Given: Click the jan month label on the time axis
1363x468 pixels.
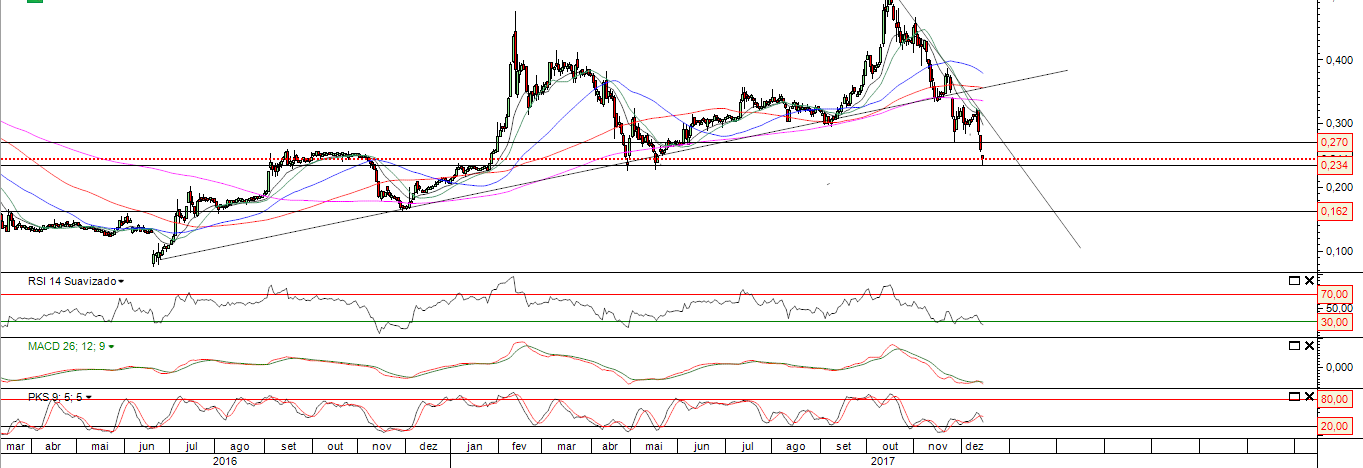Looking at the screenshot, I should click(474, 447).
